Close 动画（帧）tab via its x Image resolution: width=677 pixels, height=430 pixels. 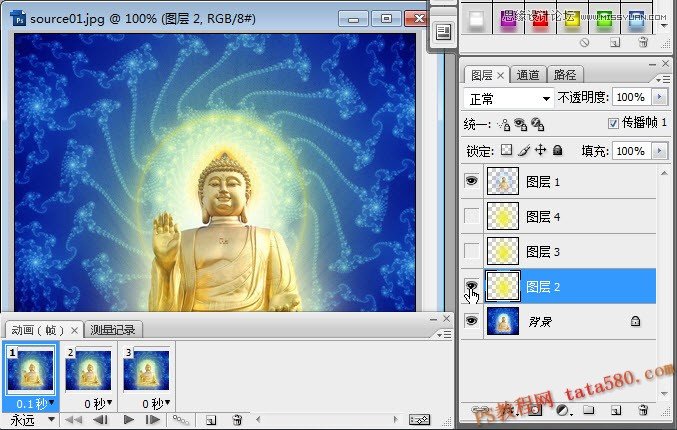74,331
